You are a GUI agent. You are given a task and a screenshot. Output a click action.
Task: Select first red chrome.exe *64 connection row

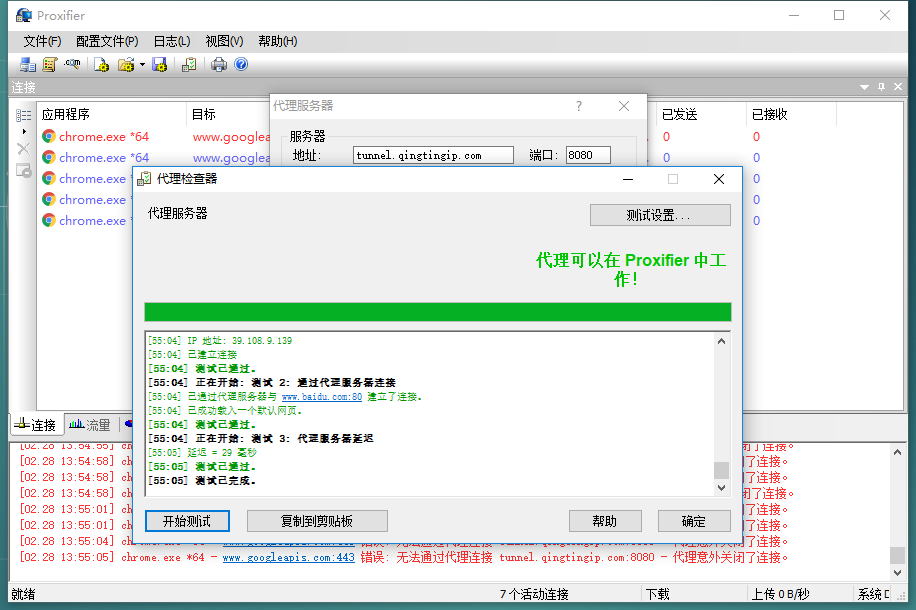(x=103, y=137)
